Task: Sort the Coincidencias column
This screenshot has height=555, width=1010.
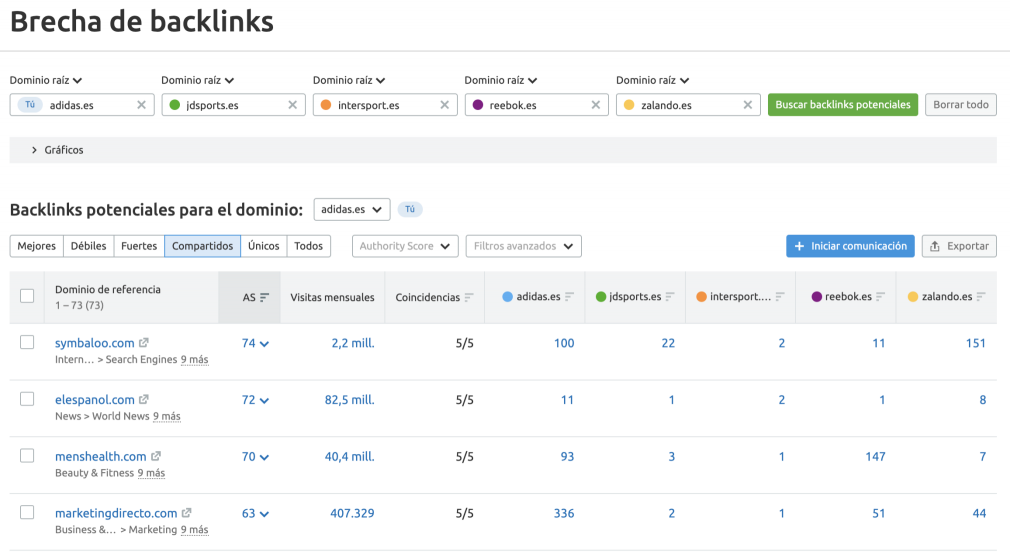Action: coord(469,297)
